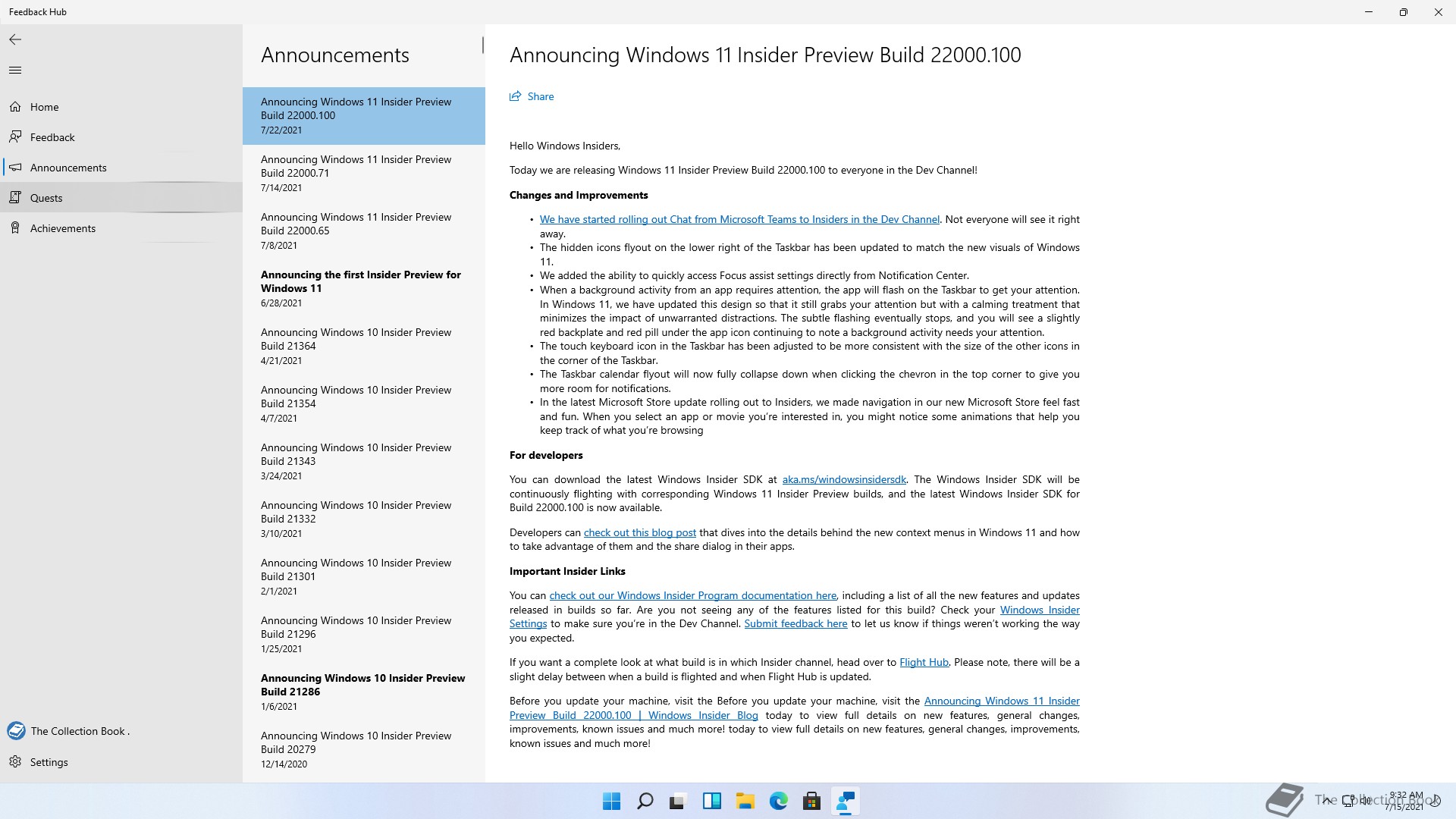1456x819 pixels.
Task: Click the taskbar clock and date
Action: pyautogui.click(x=1404, y=802)
